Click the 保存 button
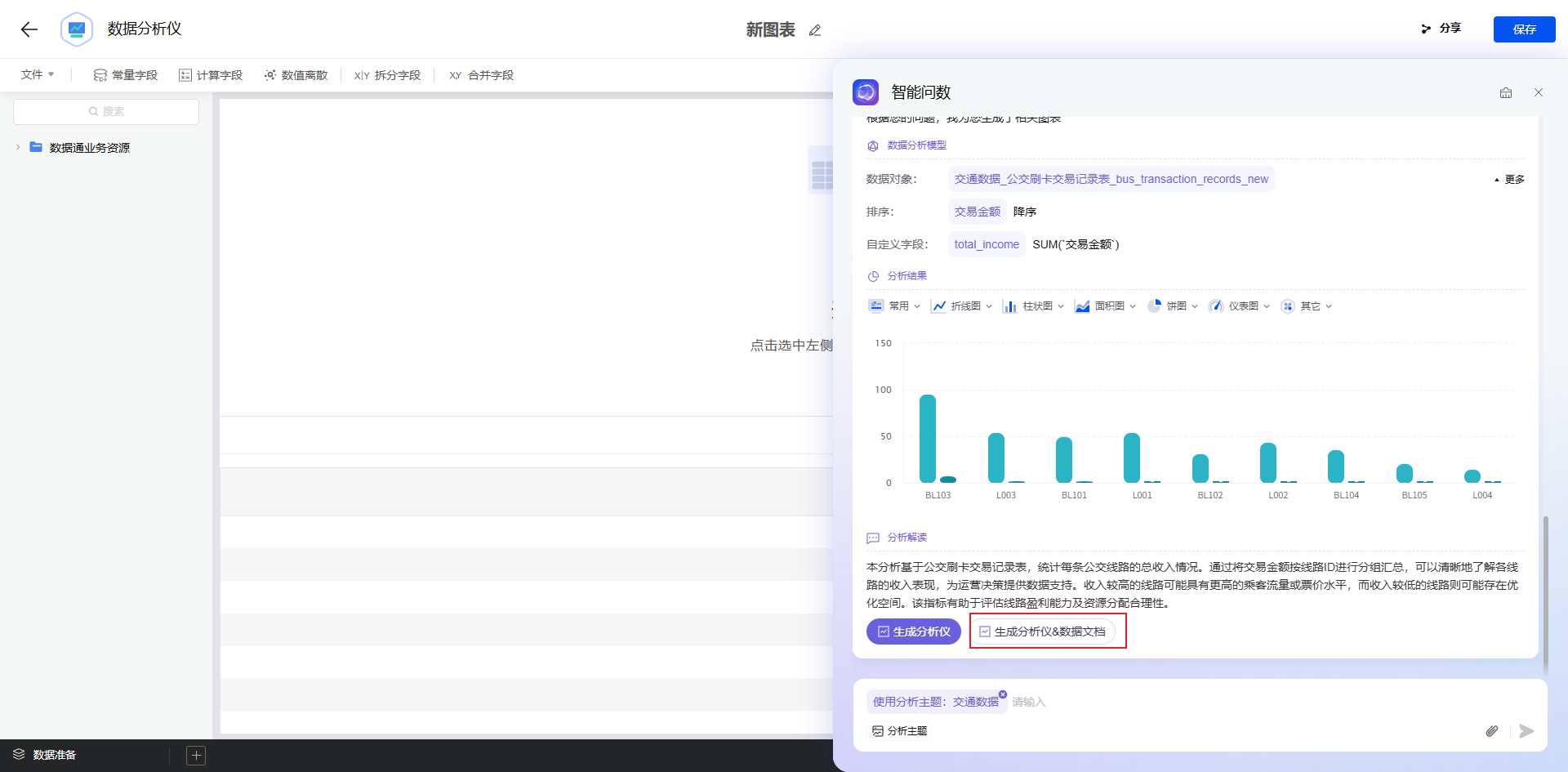 click(x=1524, y=29)
